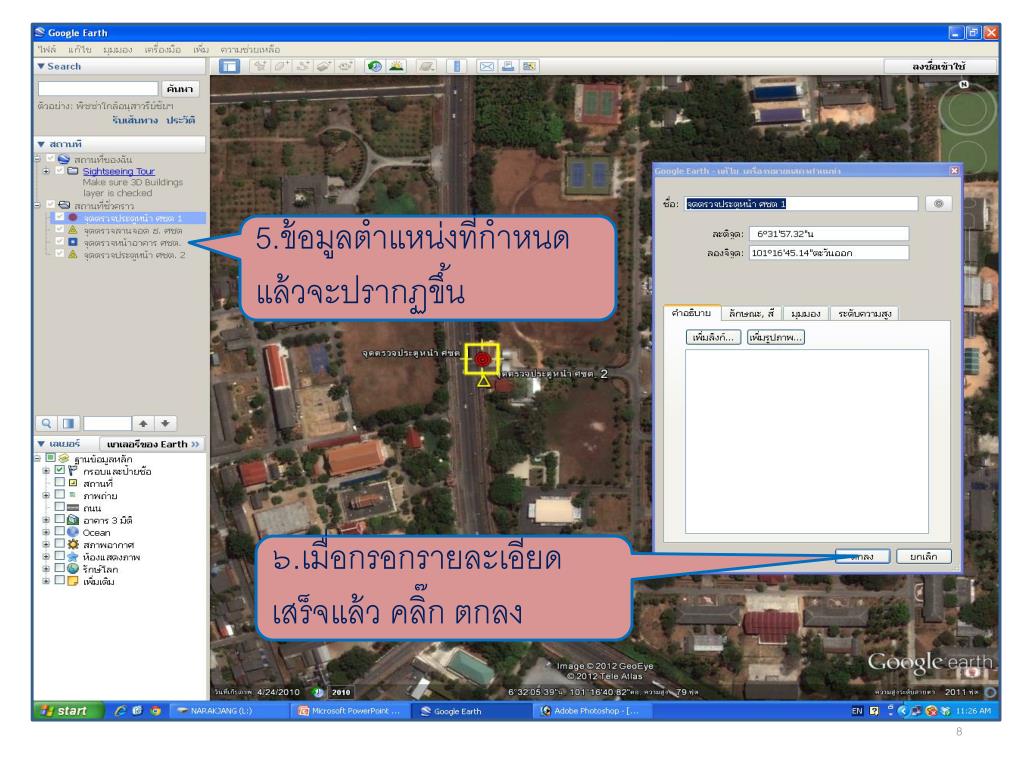The width and height of the screenshot is (1024, 768).
Task: Enable the ห้องแสดงภาพ layer checkbox
Action: point(60,556)
